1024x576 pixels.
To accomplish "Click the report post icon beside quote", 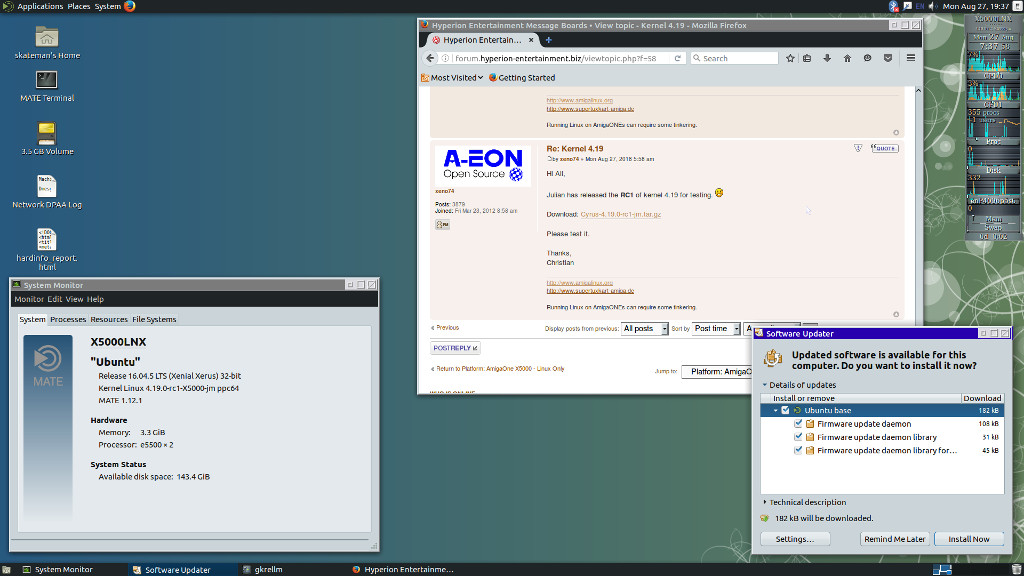I will [858, 148].
